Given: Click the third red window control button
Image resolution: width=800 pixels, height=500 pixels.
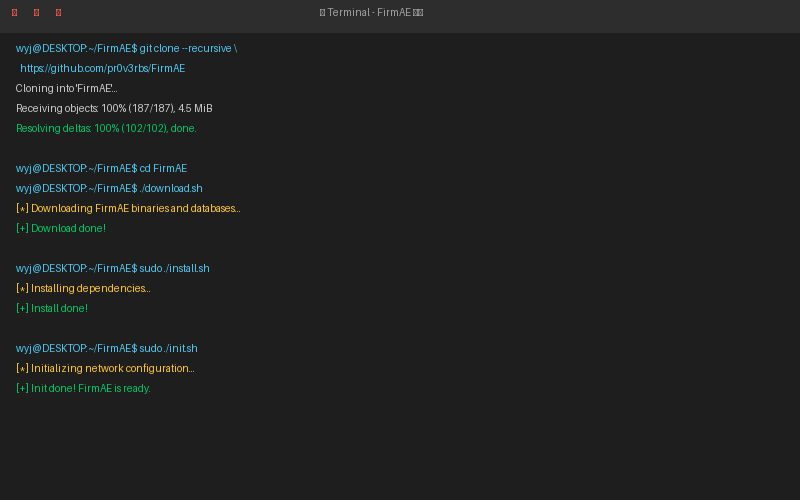Looking at the screenshot, I should tap(59, 12).
